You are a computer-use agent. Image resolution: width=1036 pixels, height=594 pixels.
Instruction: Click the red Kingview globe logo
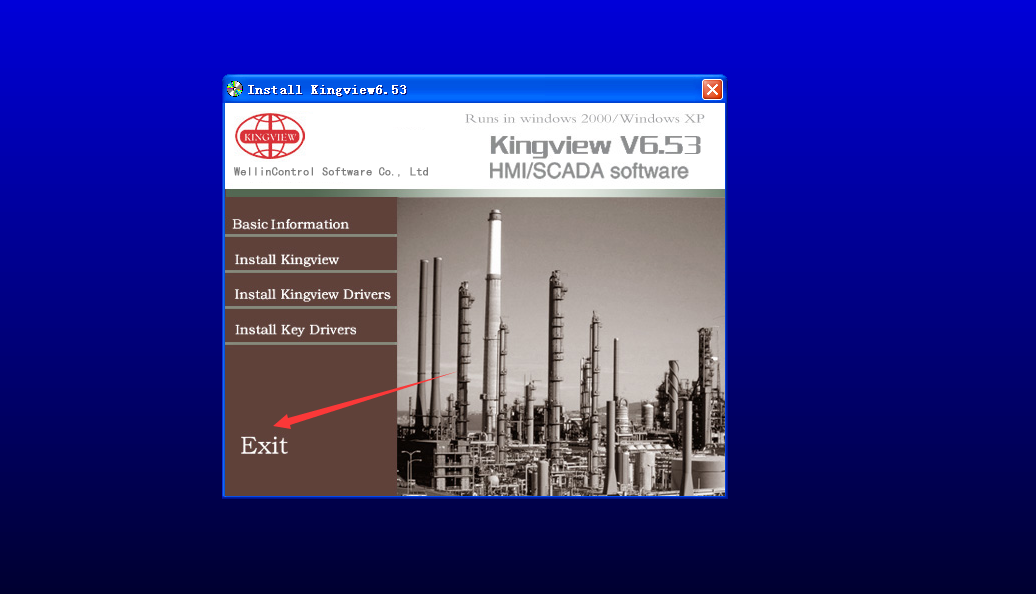[270, 136]
